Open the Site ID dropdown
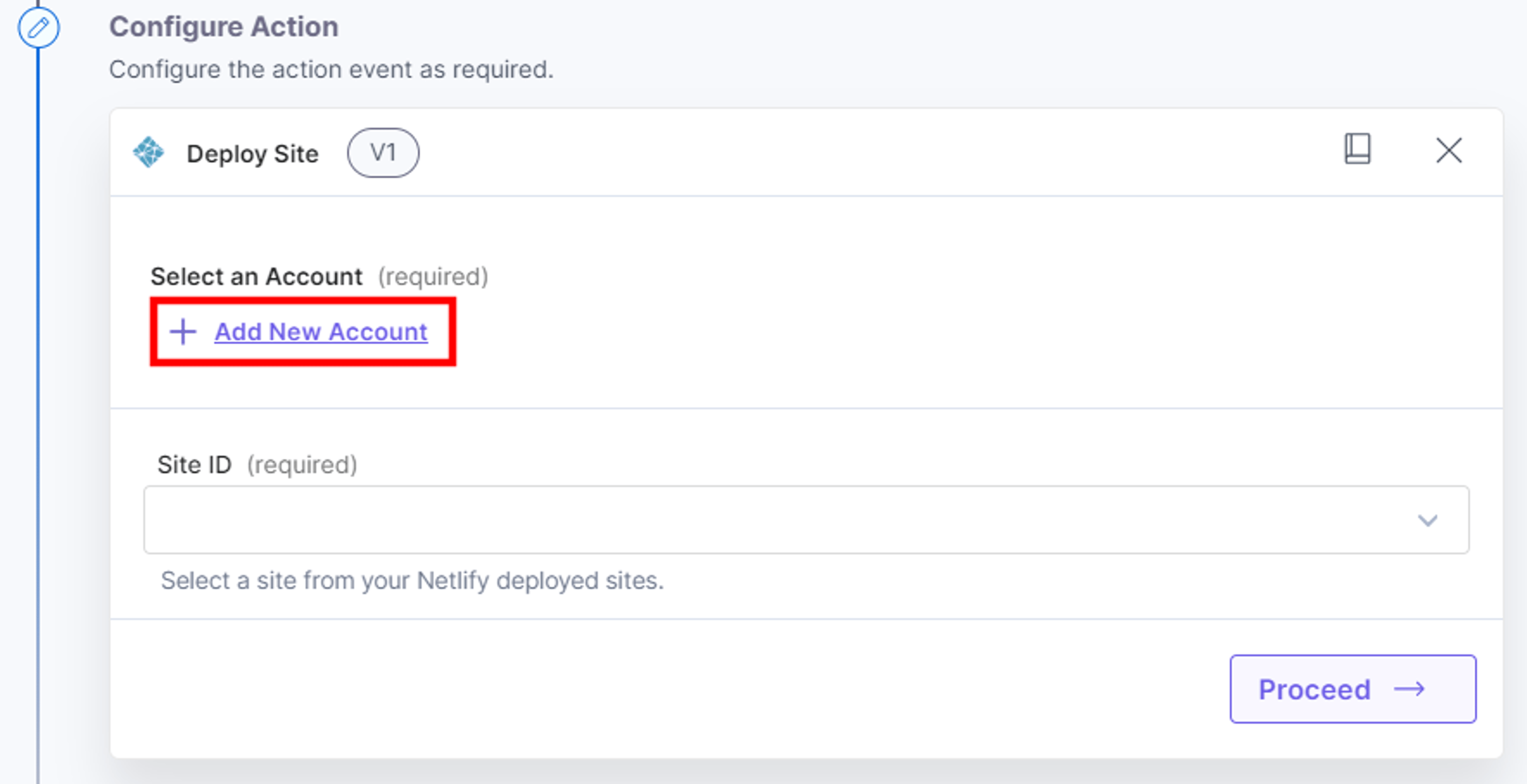The image size is (1527, 784). pos(806,520)
